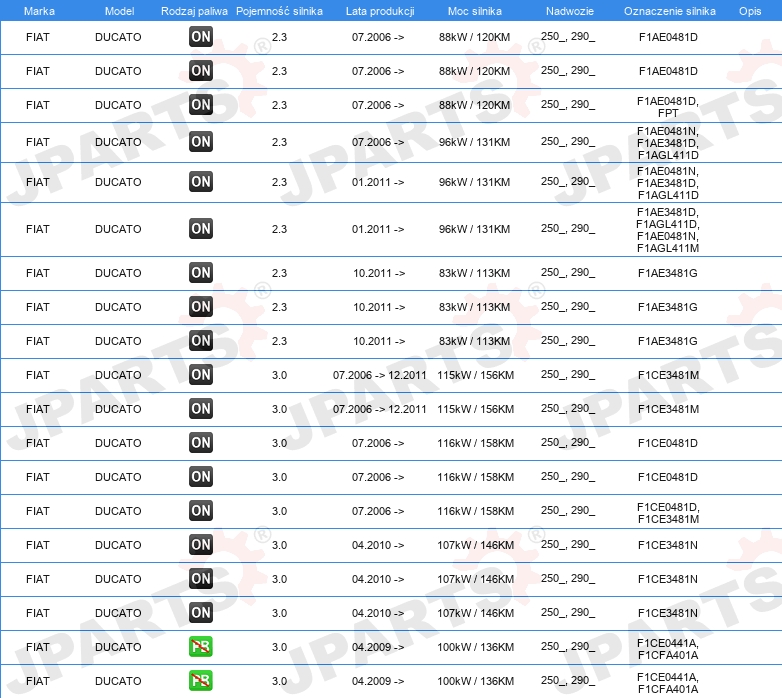Click Moc silnika column header
This screenshot has height=698, width=782.
coord(475,11)
